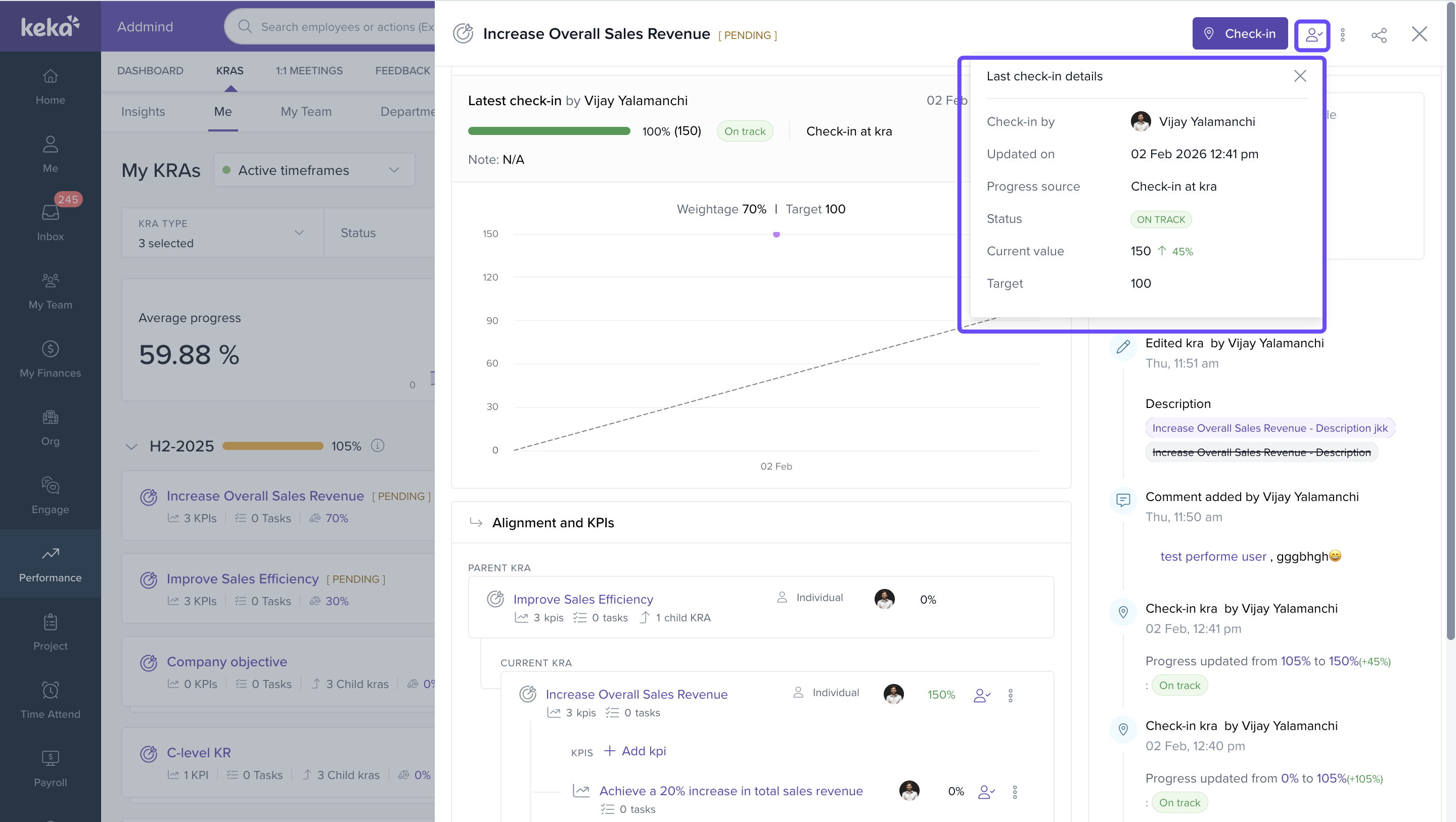The width and height of the screenshot is (1456, 822).
Task: Switch to the 1:1 MEETINGS tab
Action: point(309,71)
